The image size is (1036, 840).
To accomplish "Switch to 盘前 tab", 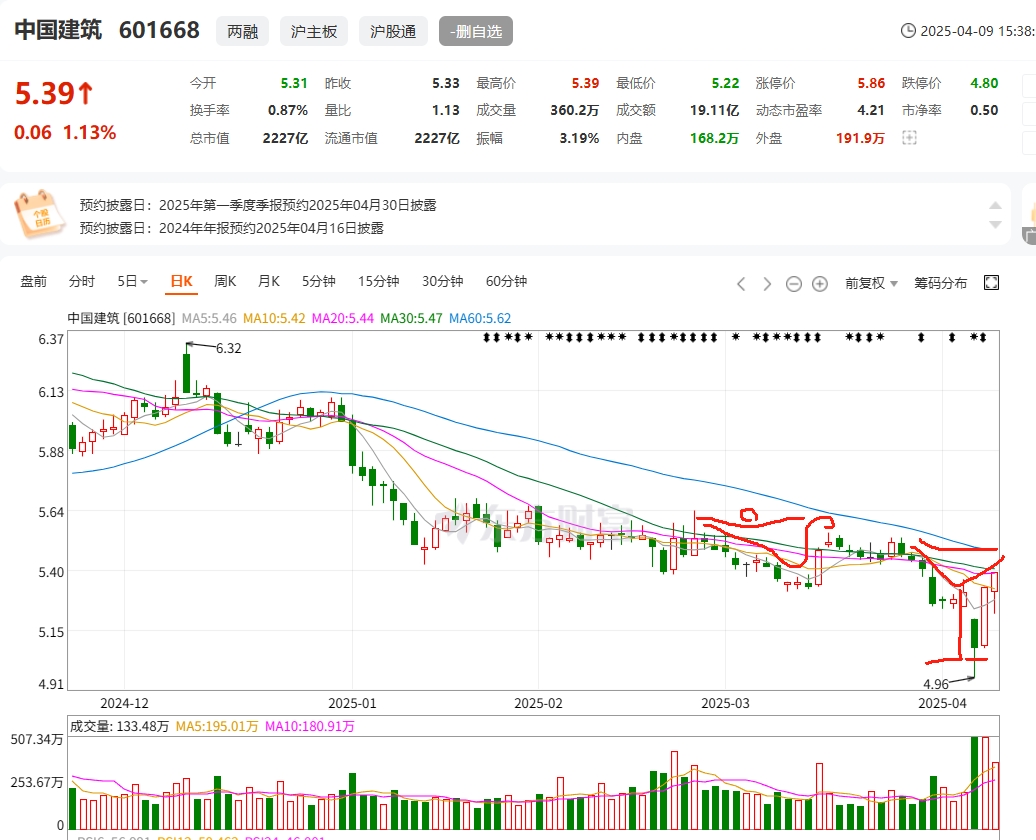I will [x=34, y=282].
